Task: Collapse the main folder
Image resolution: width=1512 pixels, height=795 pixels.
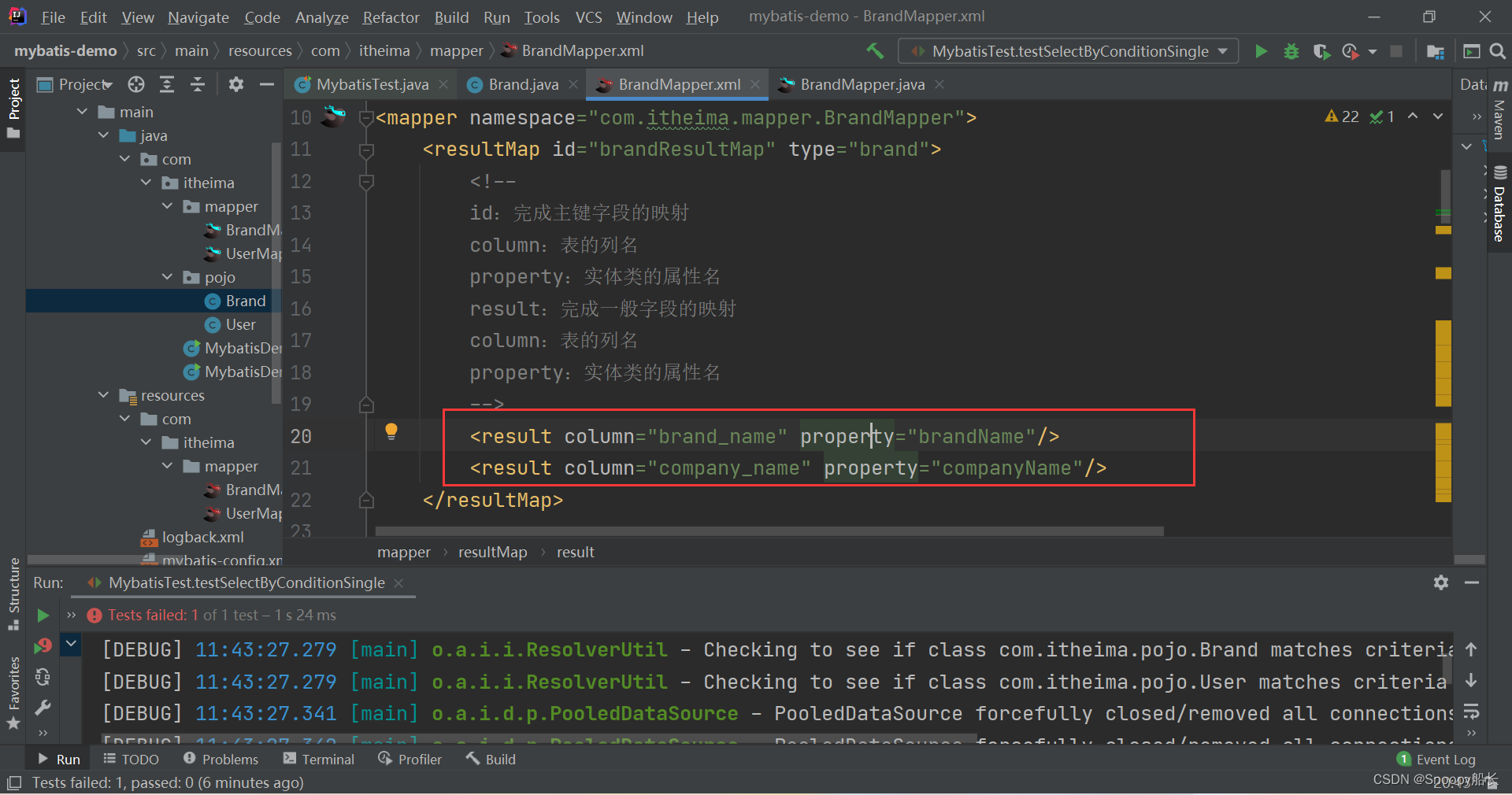Action: point(83,112)
